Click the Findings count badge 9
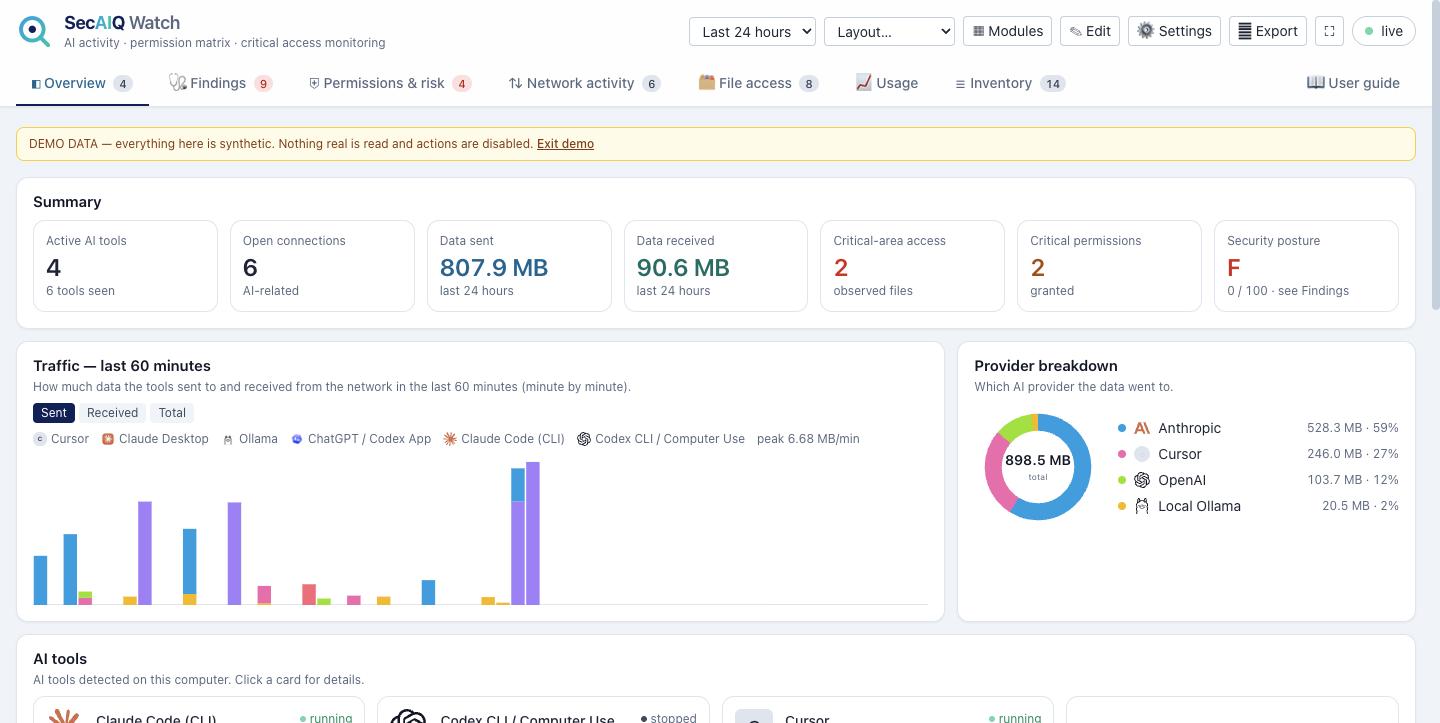This screenshot has height=723, width=1440. pos(264,84)
